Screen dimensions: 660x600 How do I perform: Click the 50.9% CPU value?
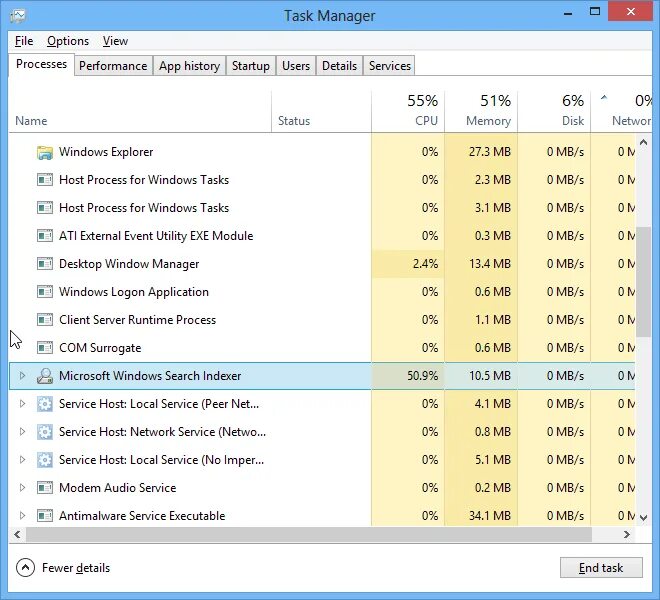click(423, 376)
